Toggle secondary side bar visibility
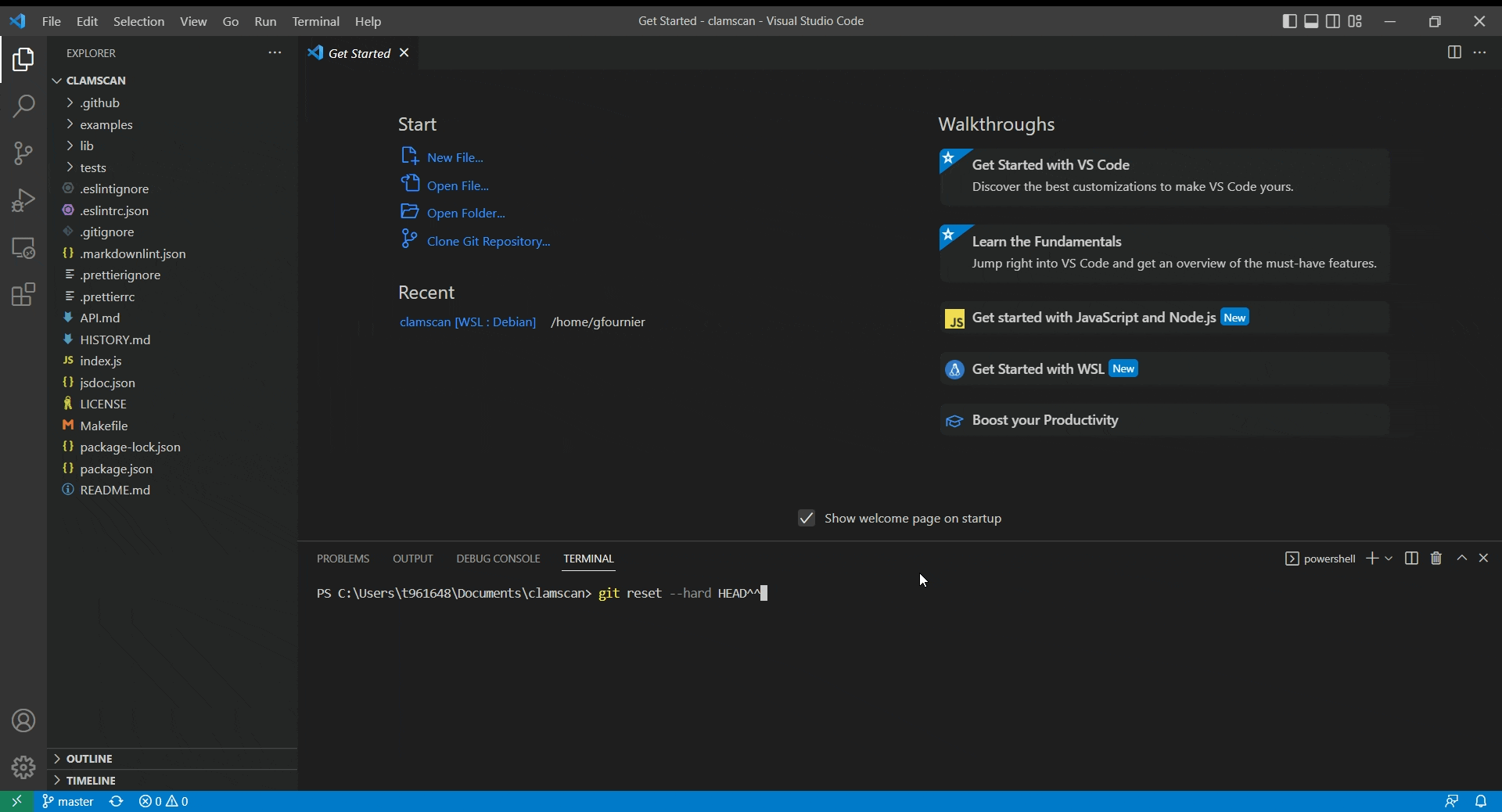 click(x=1334, y=21)
